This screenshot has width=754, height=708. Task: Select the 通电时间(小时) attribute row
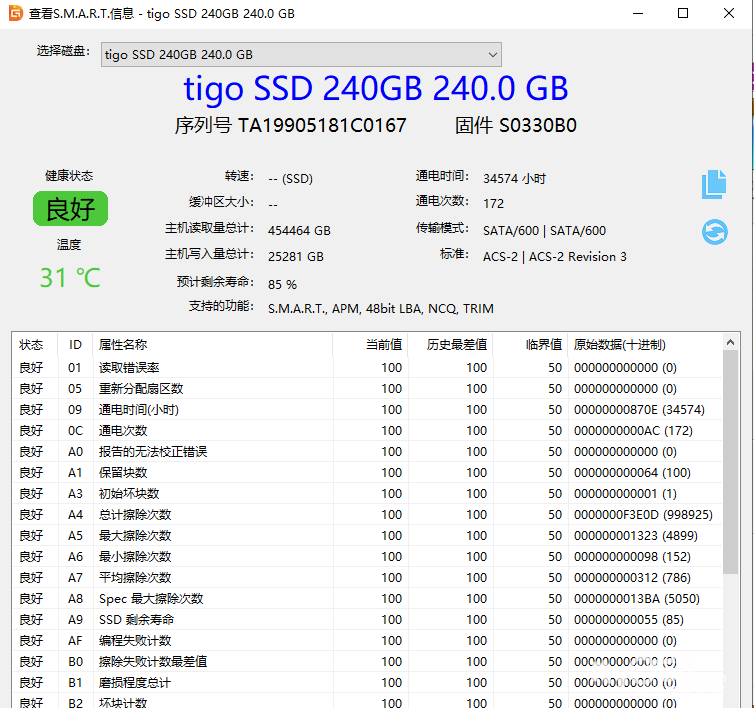138,409
